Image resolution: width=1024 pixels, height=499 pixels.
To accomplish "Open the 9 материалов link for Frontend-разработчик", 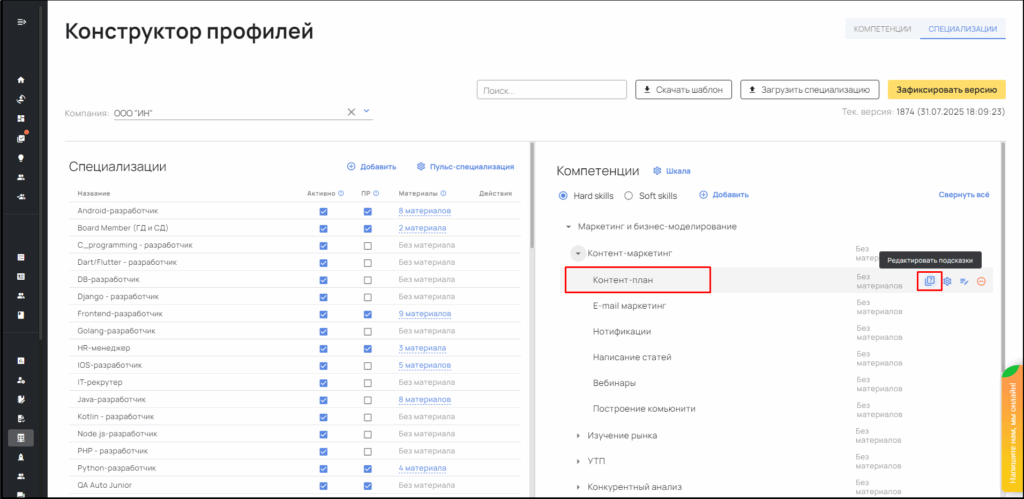I will coord(425,314).
